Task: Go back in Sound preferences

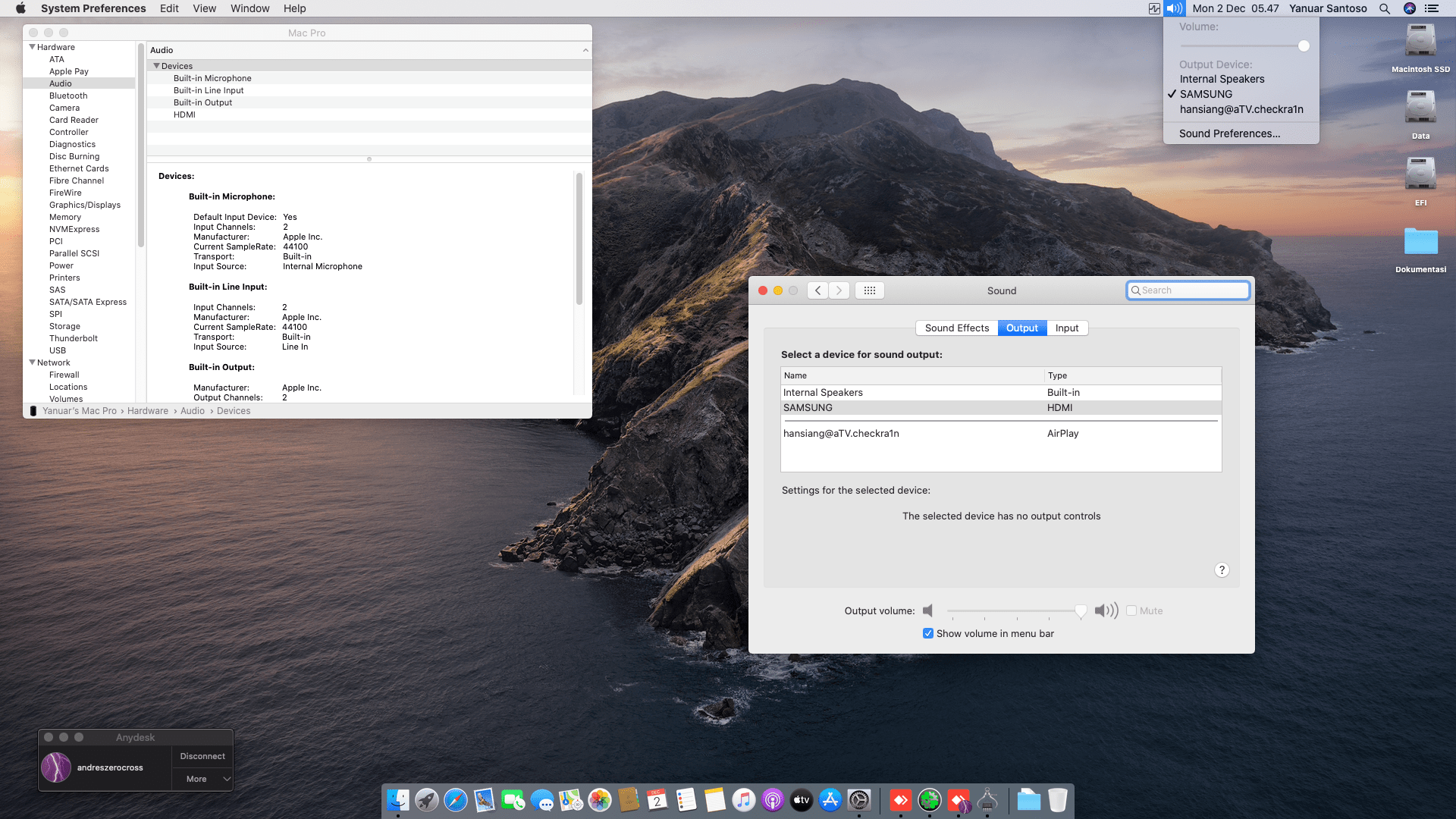Action: tap(817, 290)
